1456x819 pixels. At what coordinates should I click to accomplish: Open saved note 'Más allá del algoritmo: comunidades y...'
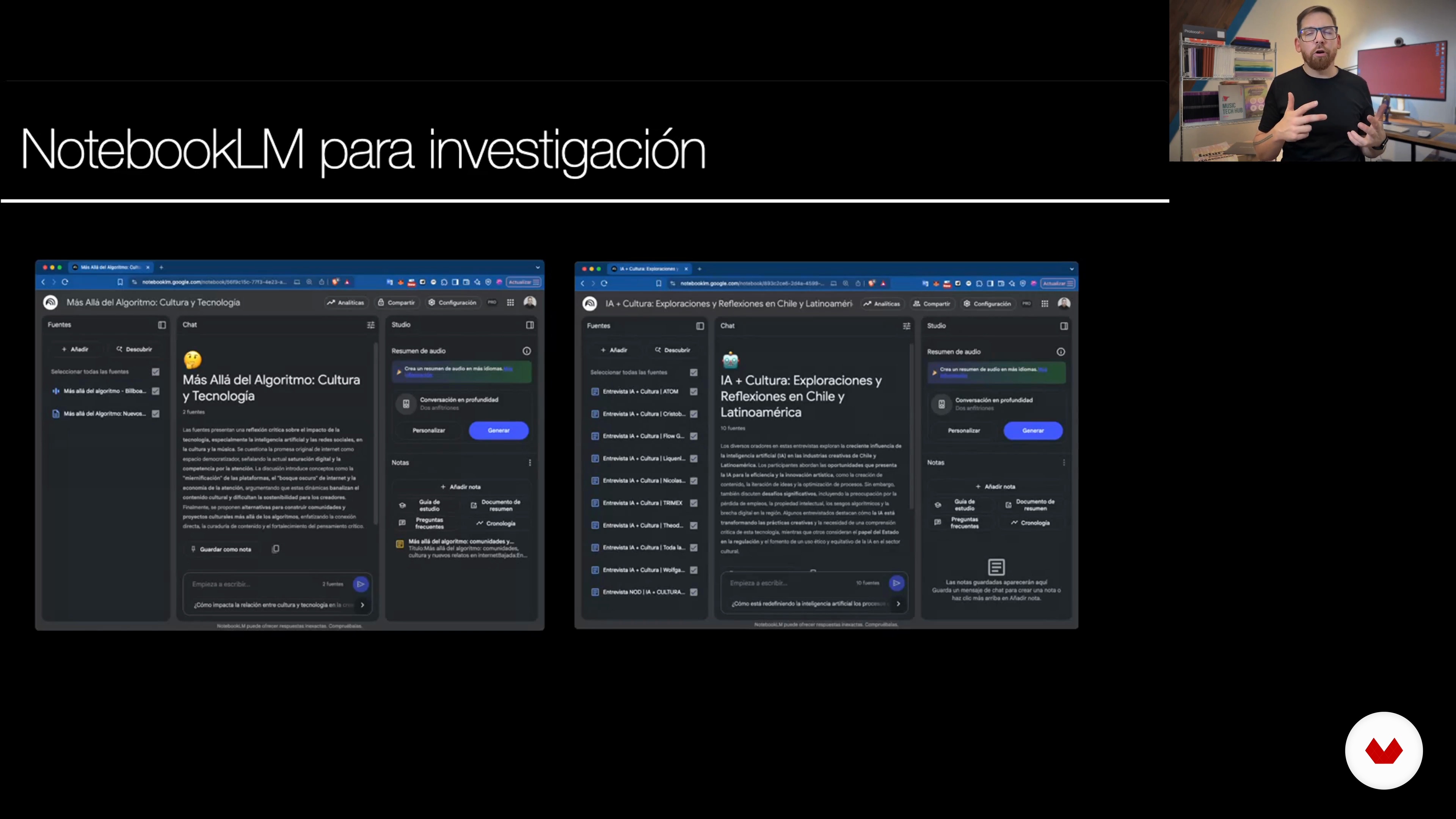462,548
